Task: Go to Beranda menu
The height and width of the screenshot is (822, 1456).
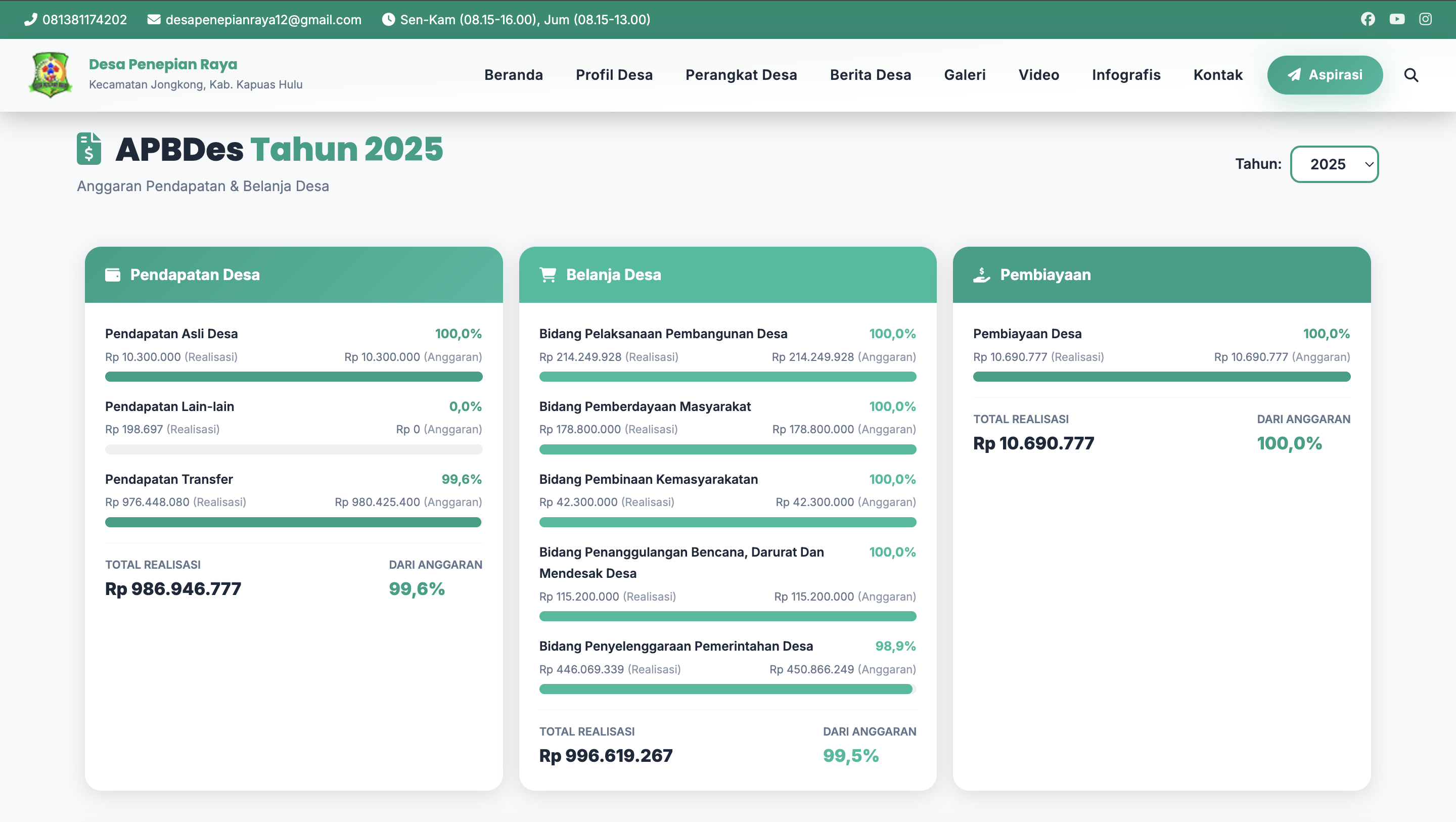Action: (x=513, y=75)
